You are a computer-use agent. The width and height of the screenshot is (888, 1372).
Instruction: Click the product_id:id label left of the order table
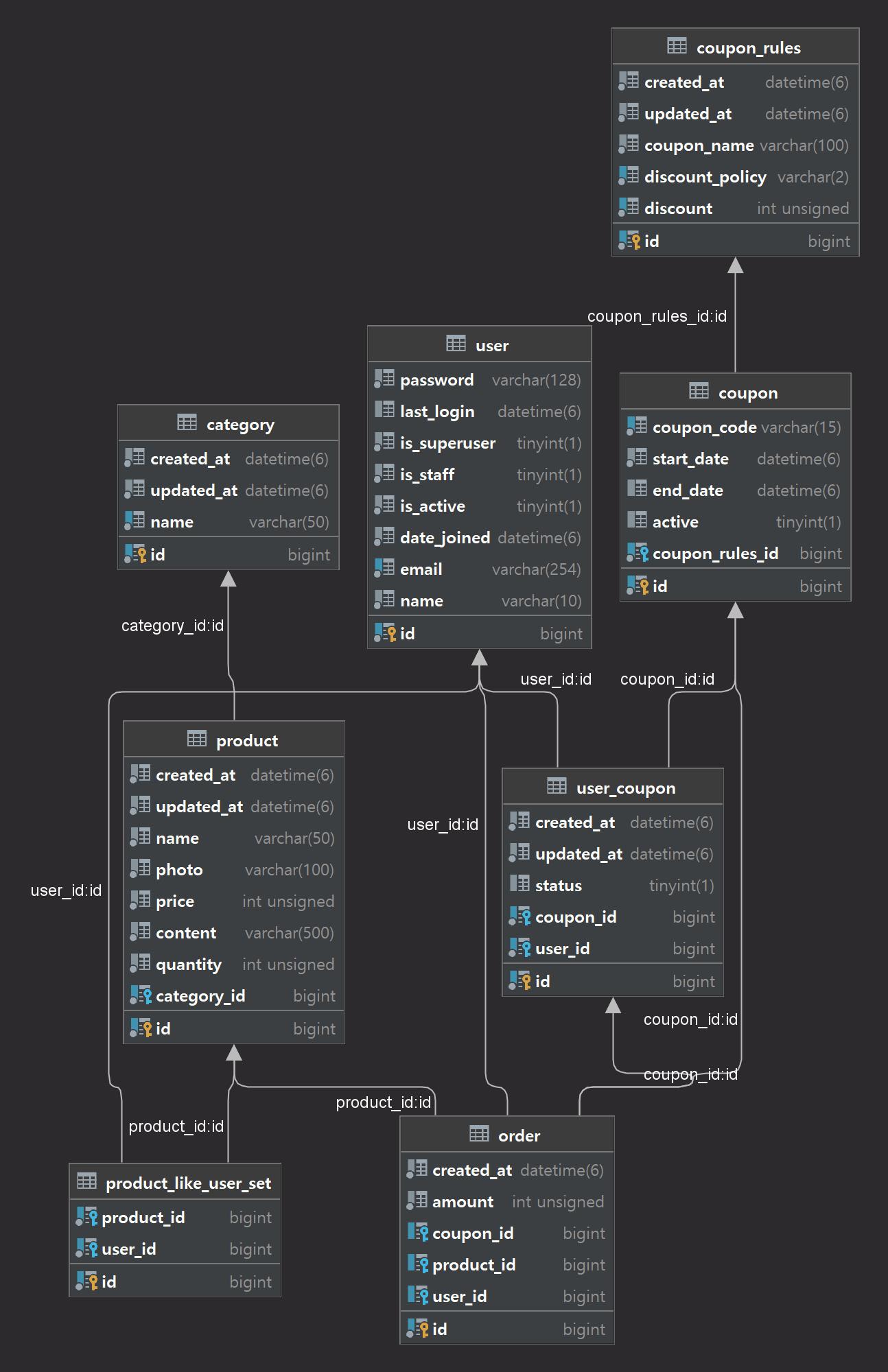pos(383,1102)
